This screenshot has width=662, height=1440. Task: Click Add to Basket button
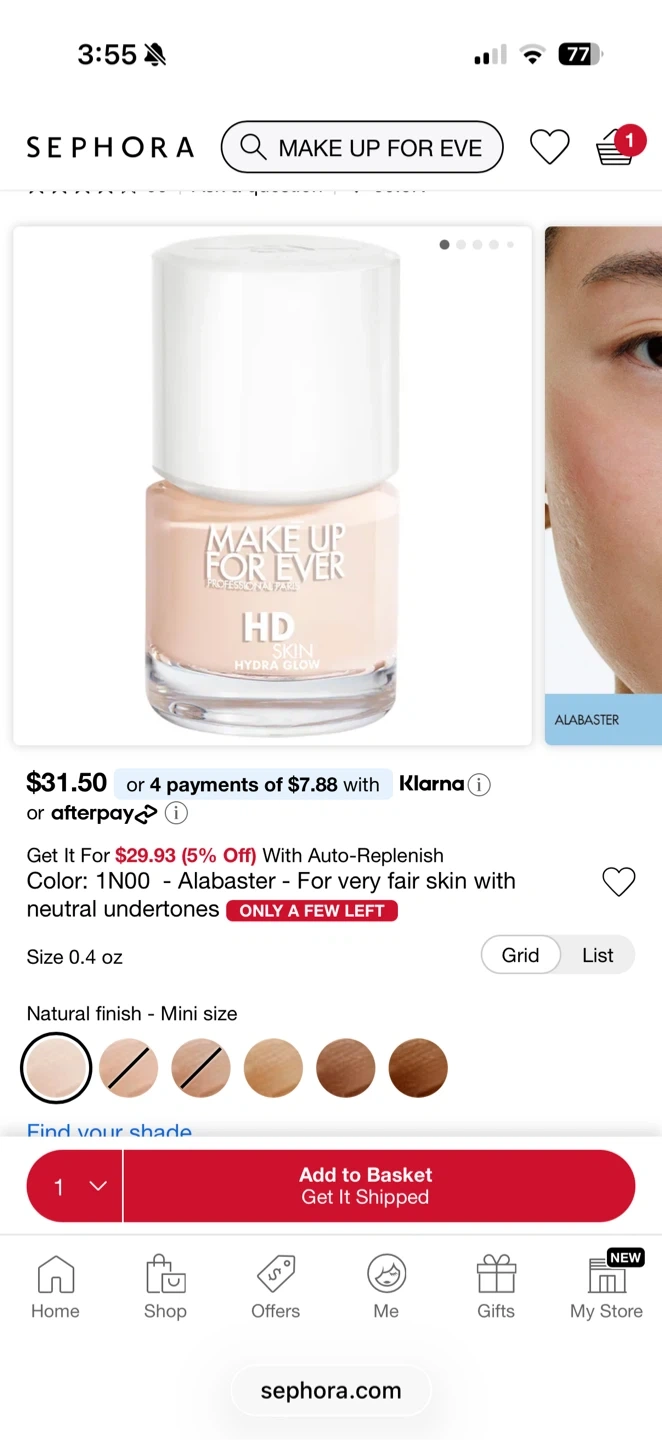point(379,1186)
